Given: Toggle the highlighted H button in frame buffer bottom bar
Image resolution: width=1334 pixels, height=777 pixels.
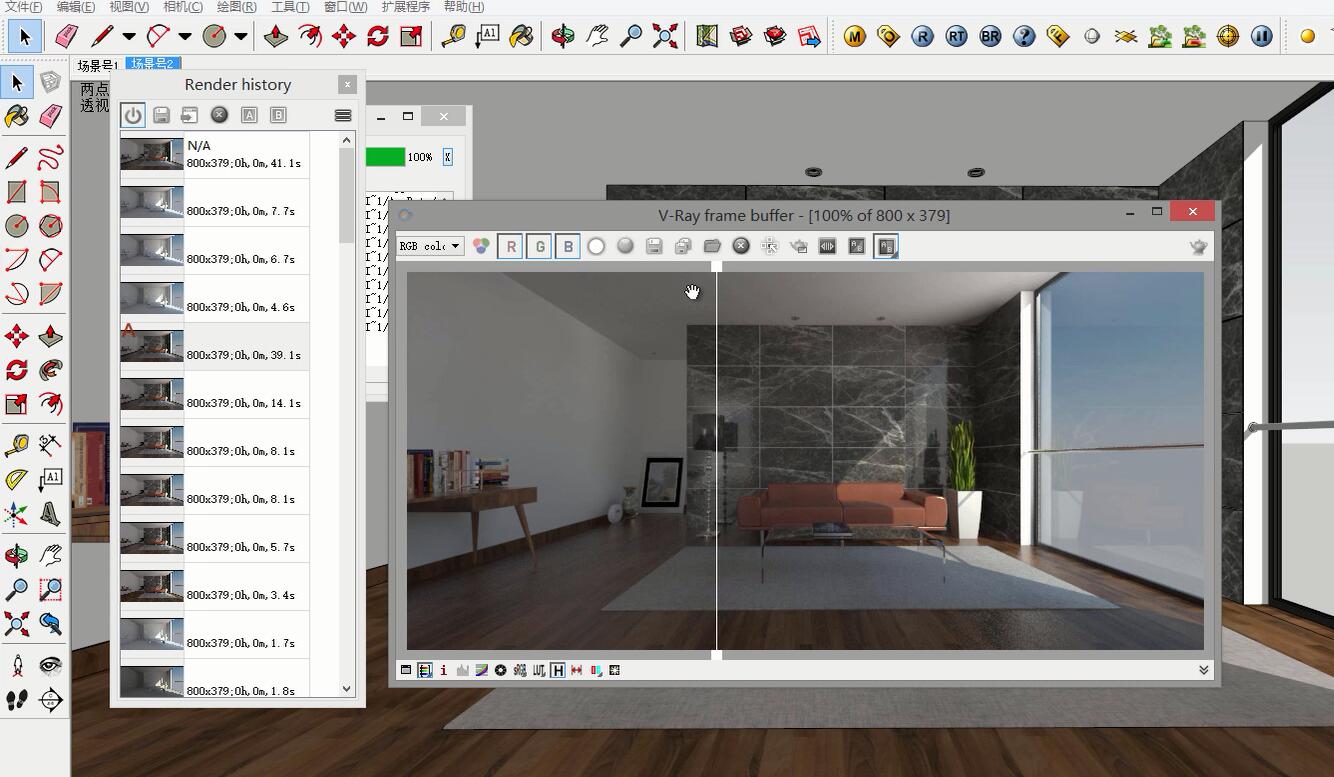Looking at the screenshot, I should pos(557,670).
